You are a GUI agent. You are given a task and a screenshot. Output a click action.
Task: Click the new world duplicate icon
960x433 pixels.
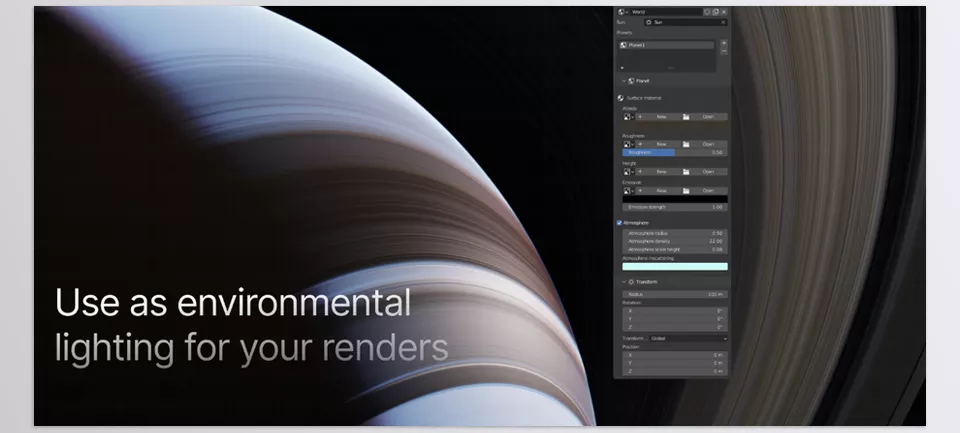pyautogui.click(x=715, y=12)
